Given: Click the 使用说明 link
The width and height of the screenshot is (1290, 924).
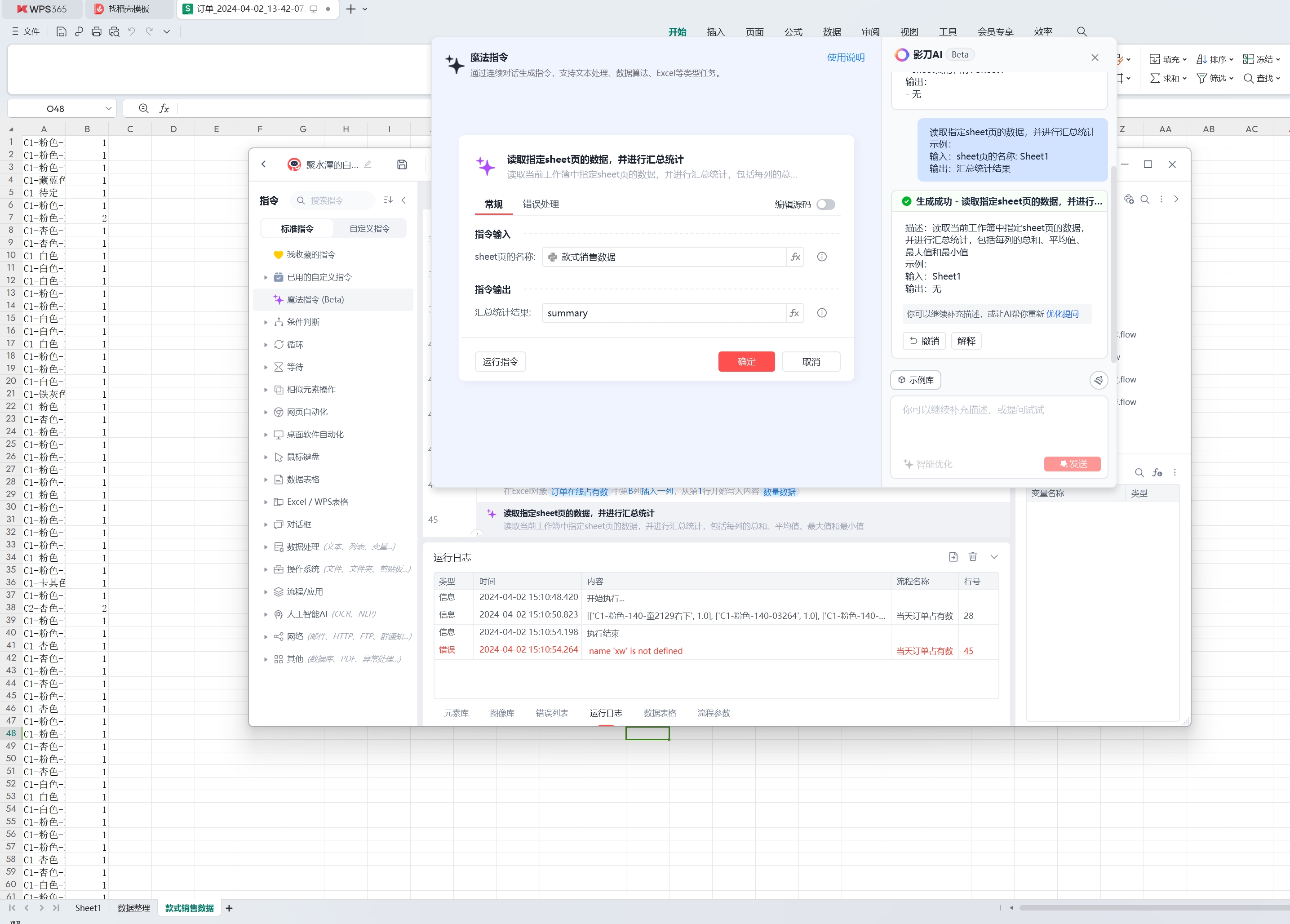Looking at the screenshot, I should pyautogui.click(x=845, y=58).
